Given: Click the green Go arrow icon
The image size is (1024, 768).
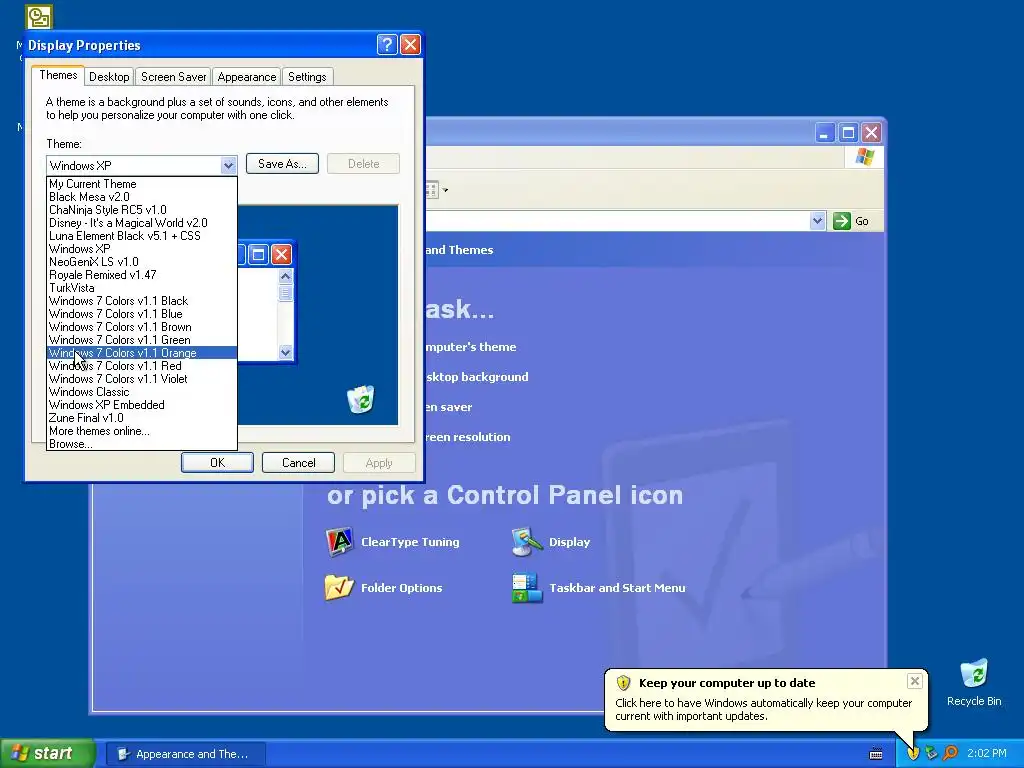Looking at the screenshot, I should coord(842,221).
